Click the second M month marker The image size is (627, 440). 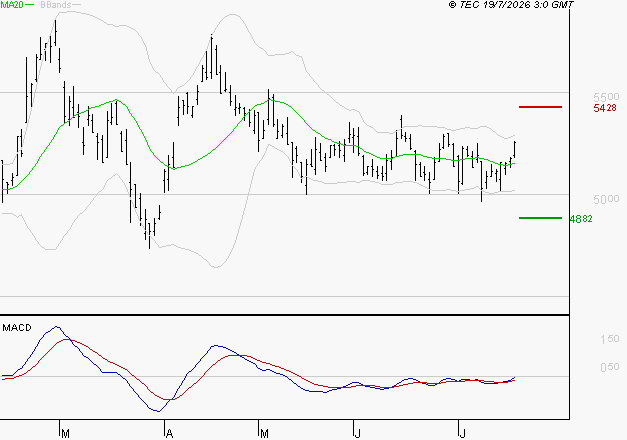tap(264, 433)
